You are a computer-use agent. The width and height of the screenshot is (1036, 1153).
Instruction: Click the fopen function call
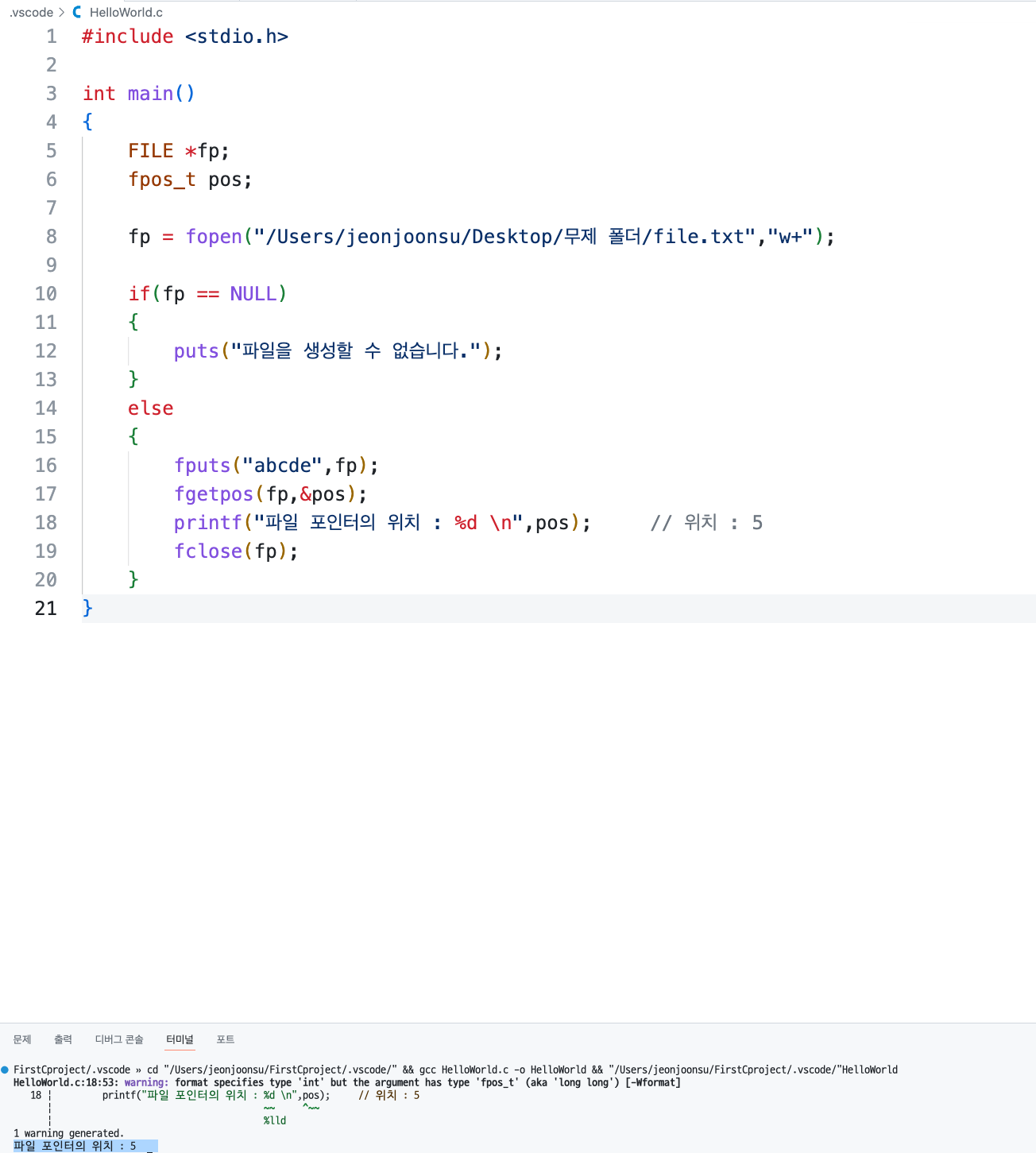tap(214, 237)
